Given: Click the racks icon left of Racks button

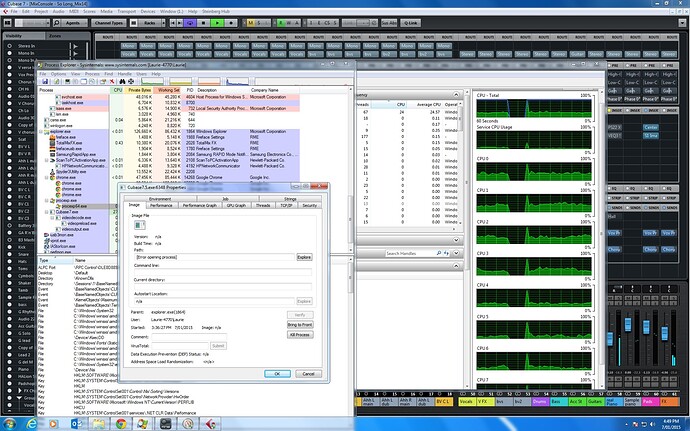Looking at the screenshot, I should click(134, 23).
